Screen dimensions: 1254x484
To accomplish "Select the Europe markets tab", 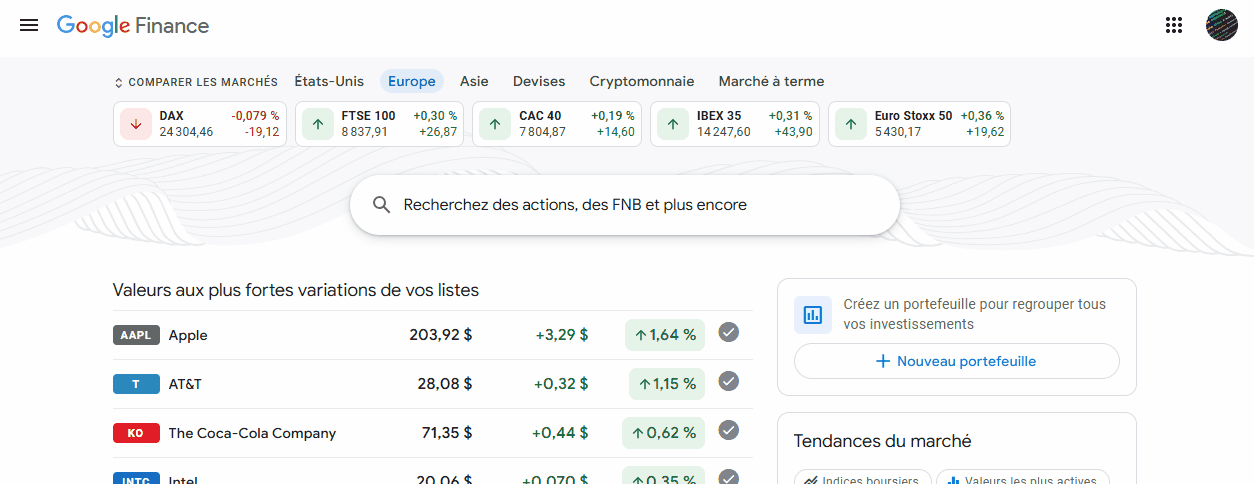I will (x=412, y=81).
